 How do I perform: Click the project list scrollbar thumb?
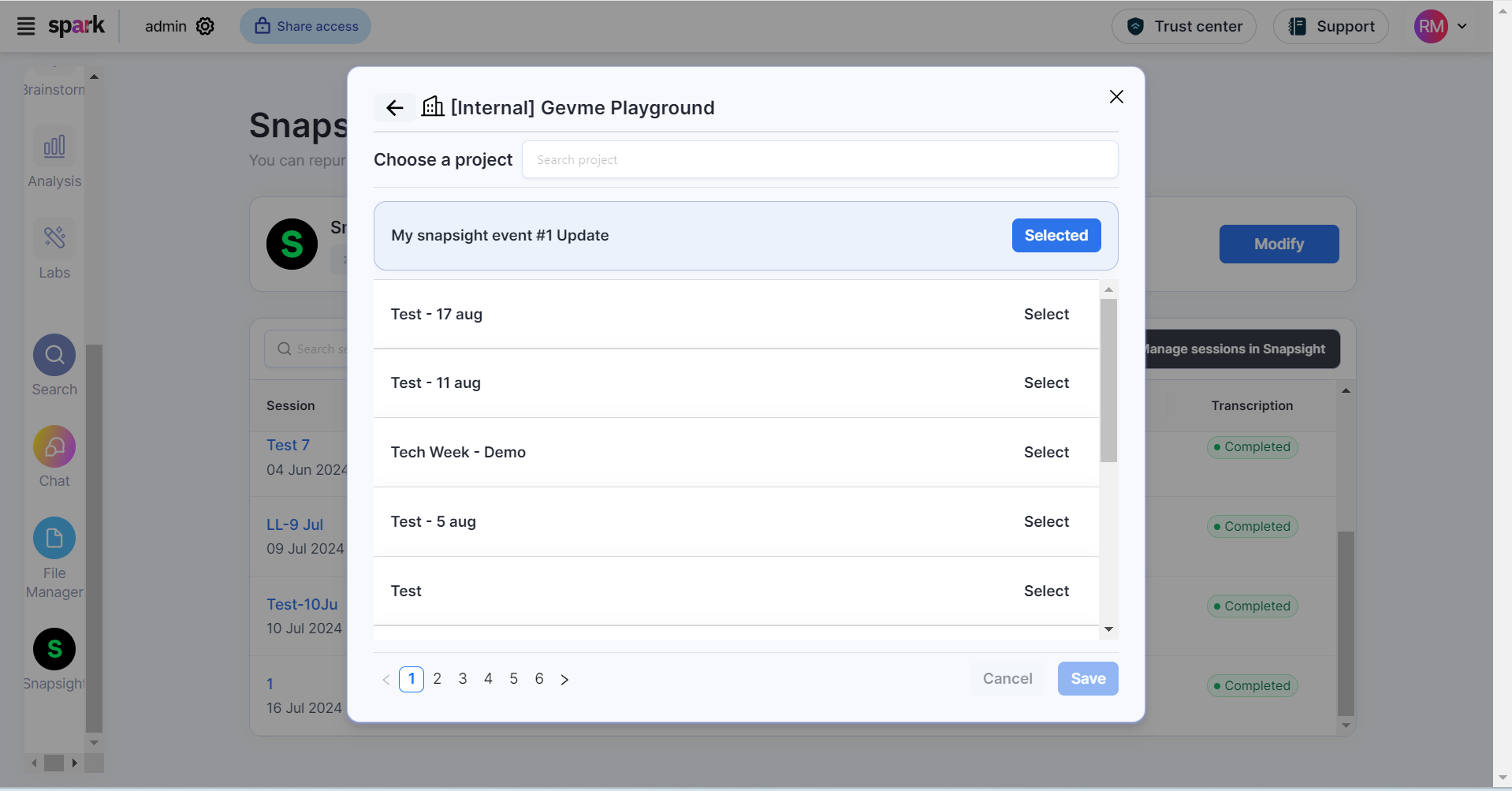1108,380
